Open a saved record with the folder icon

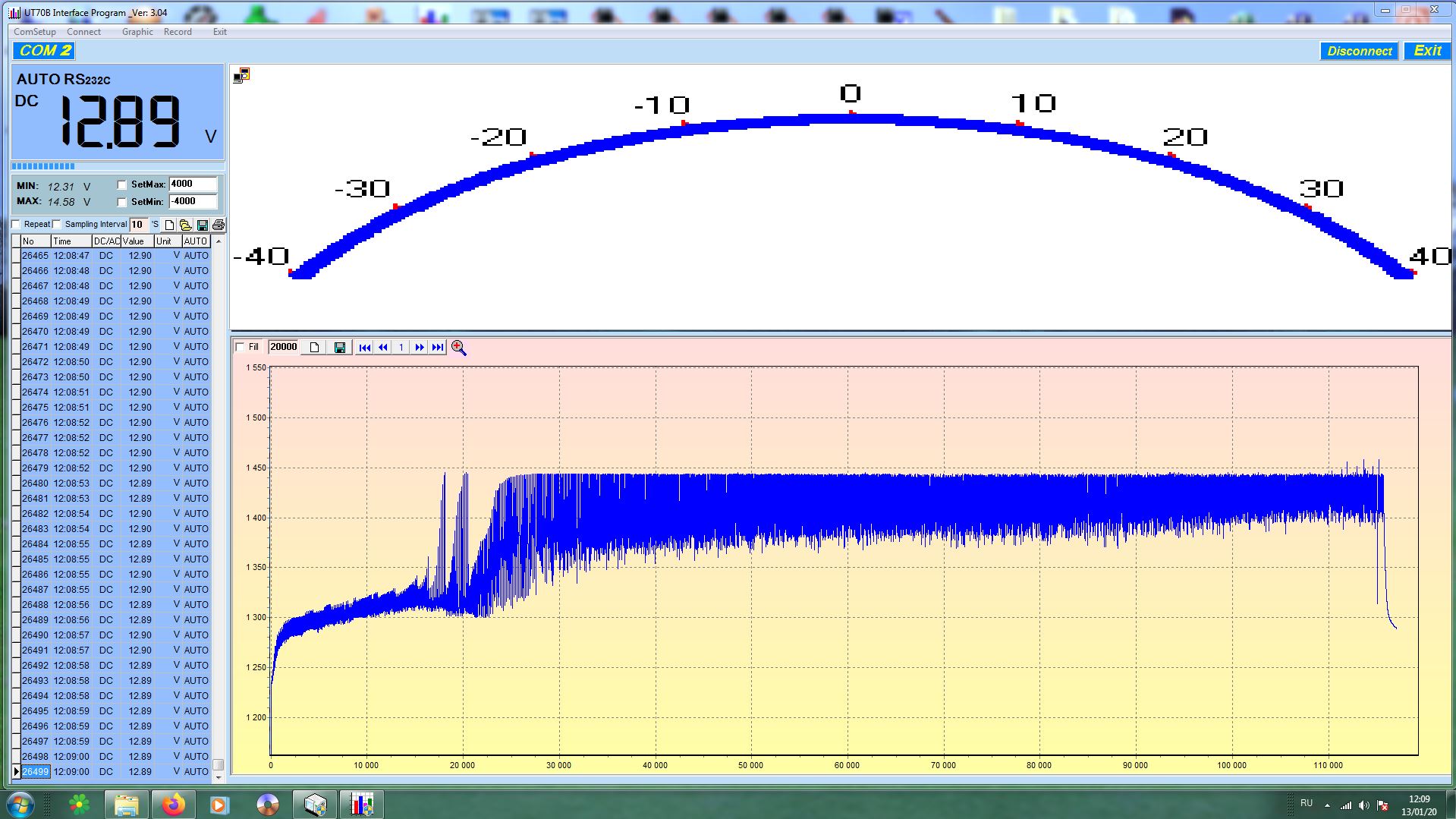[x=185, y=225]
